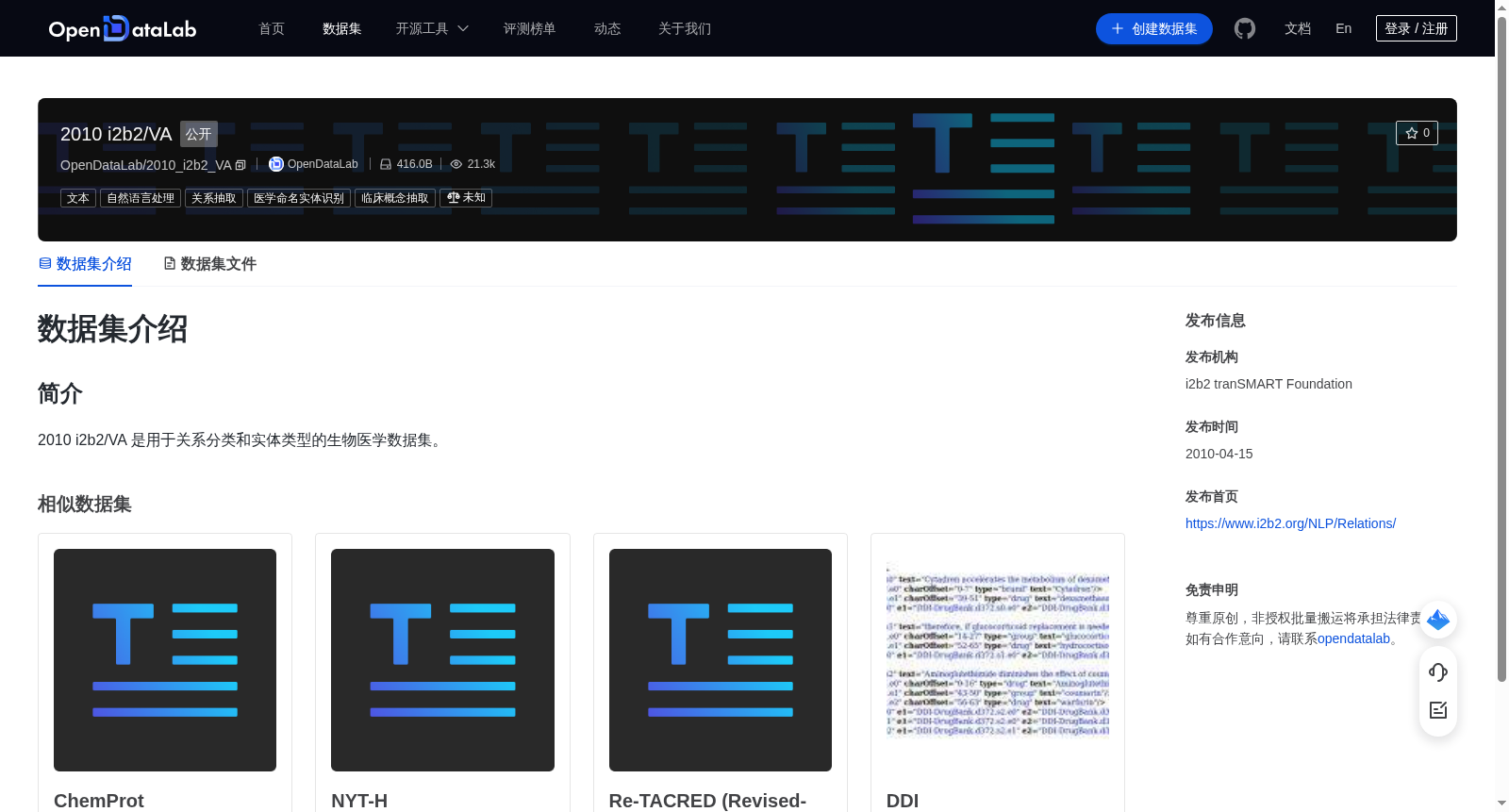The image size is (1509, 812).
Task: Open the ChemProt dataset thumbnail
Action: pos(165,660)
